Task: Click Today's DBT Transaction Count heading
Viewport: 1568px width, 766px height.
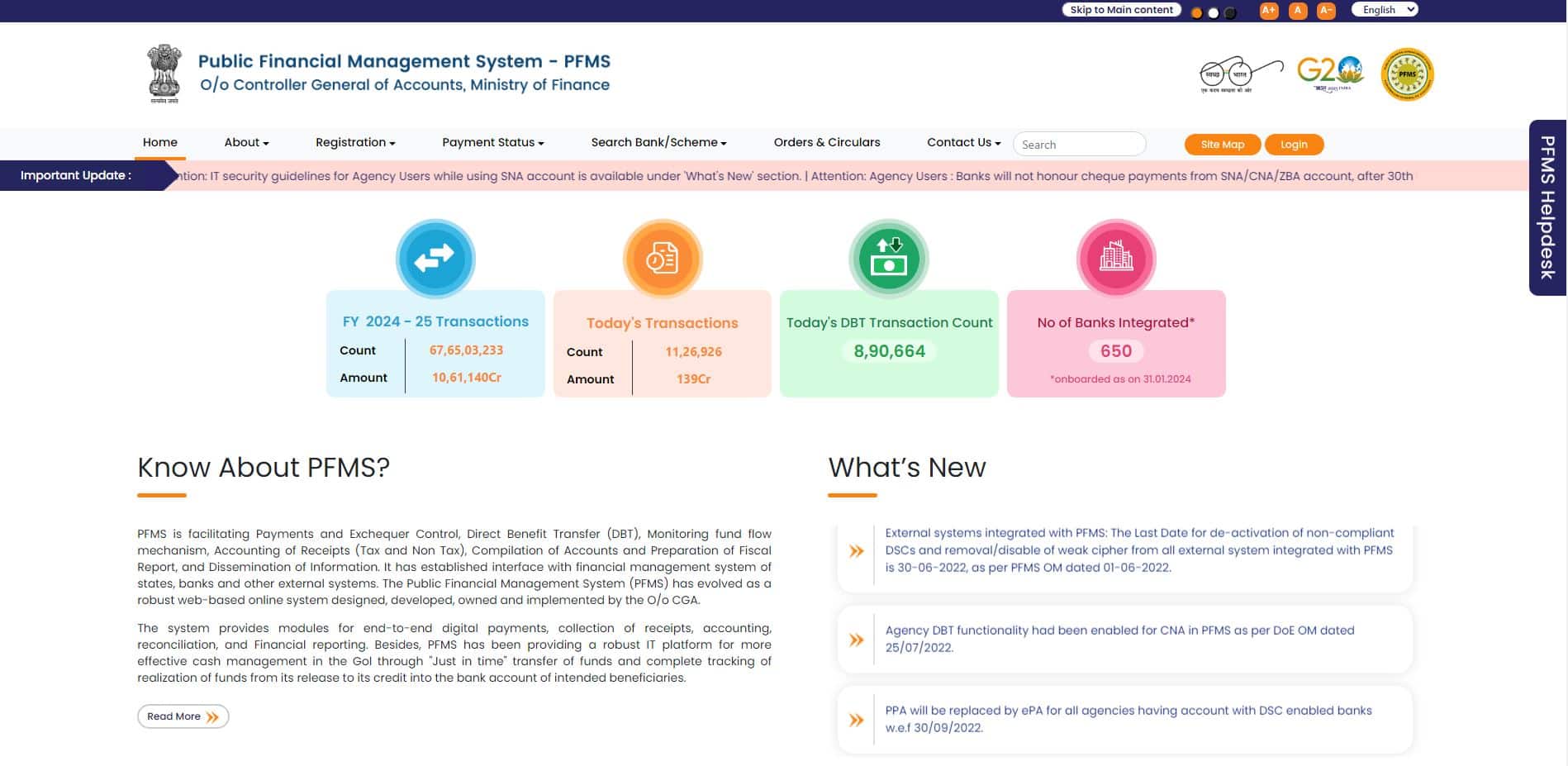Action: tap(889, 323)
